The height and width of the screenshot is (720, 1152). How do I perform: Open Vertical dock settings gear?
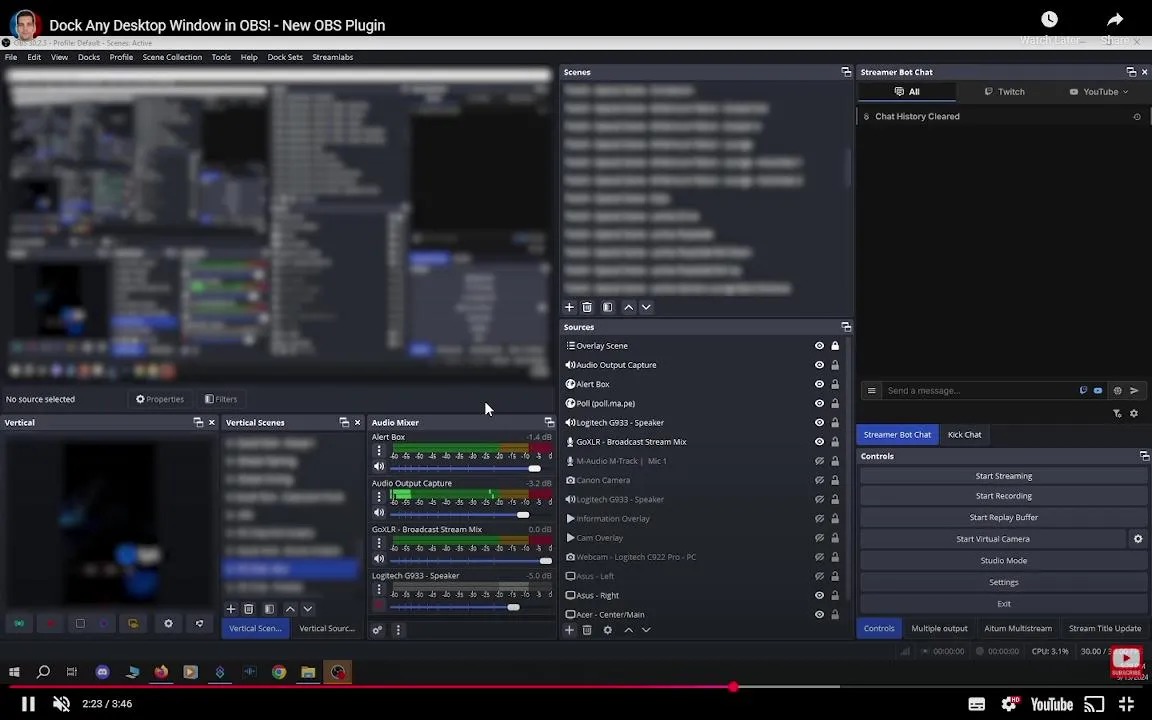pyautogui.click(x=168, y=623)
